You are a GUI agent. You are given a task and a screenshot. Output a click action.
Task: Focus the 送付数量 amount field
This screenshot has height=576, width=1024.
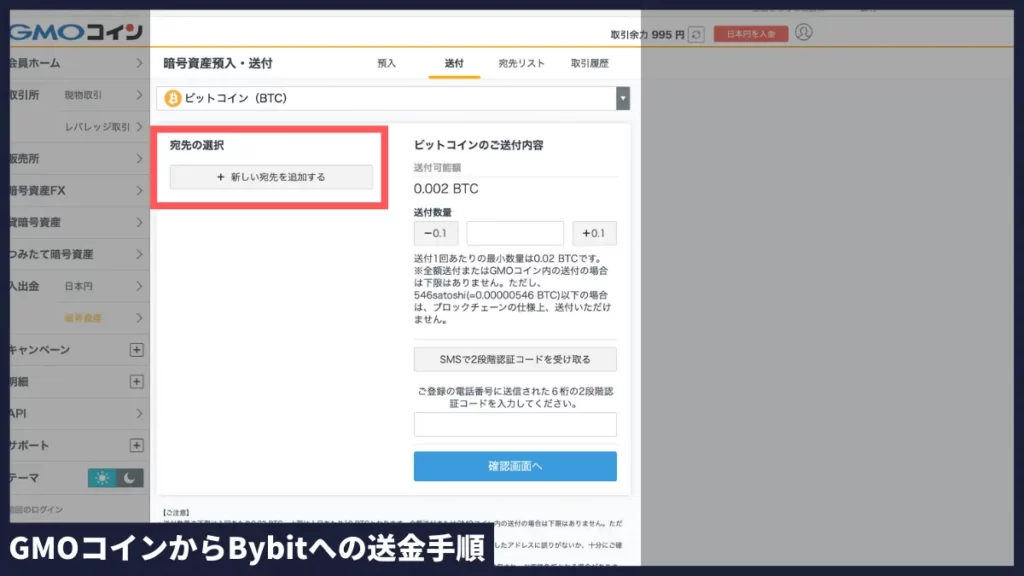515,233
